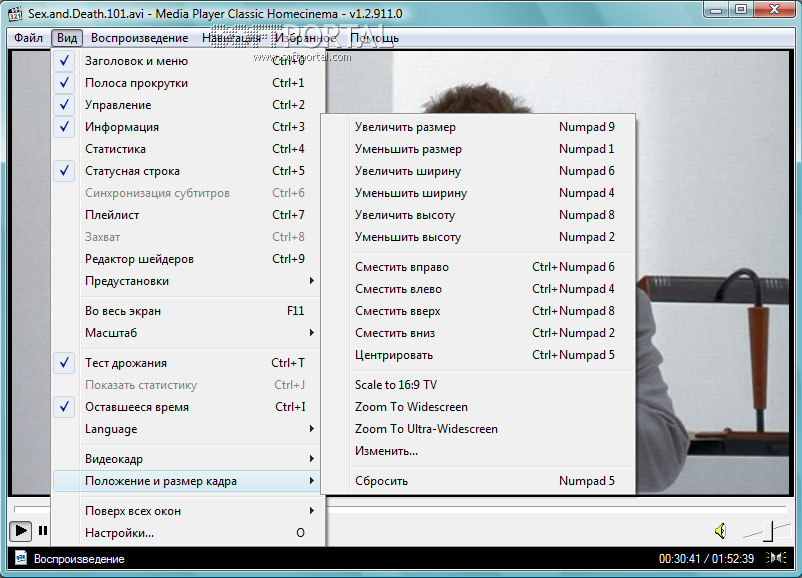Click the pause button
802x578 pixels.
tap(43, 531)
